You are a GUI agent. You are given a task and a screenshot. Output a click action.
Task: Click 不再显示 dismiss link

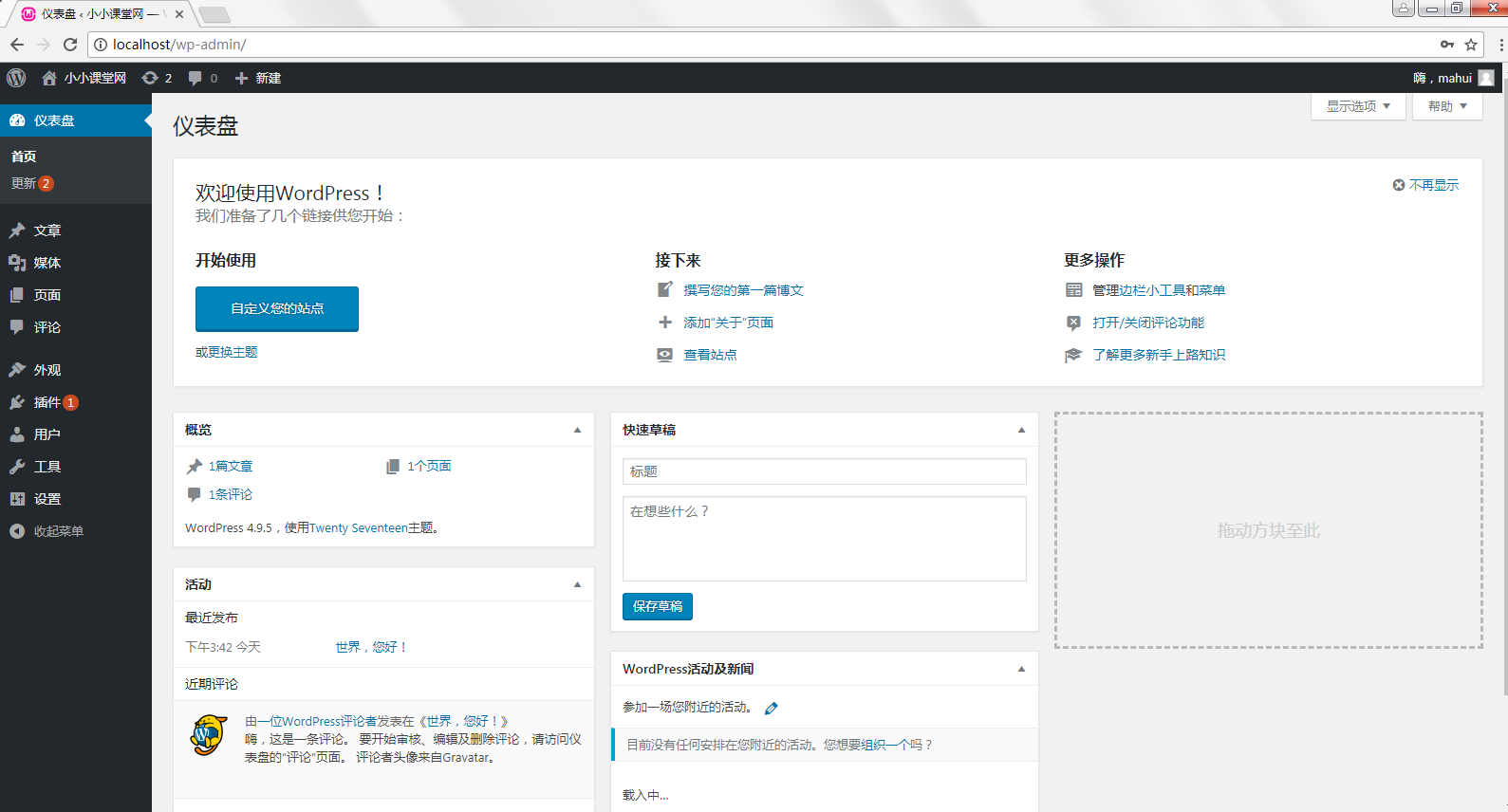tap(1434, 185)
